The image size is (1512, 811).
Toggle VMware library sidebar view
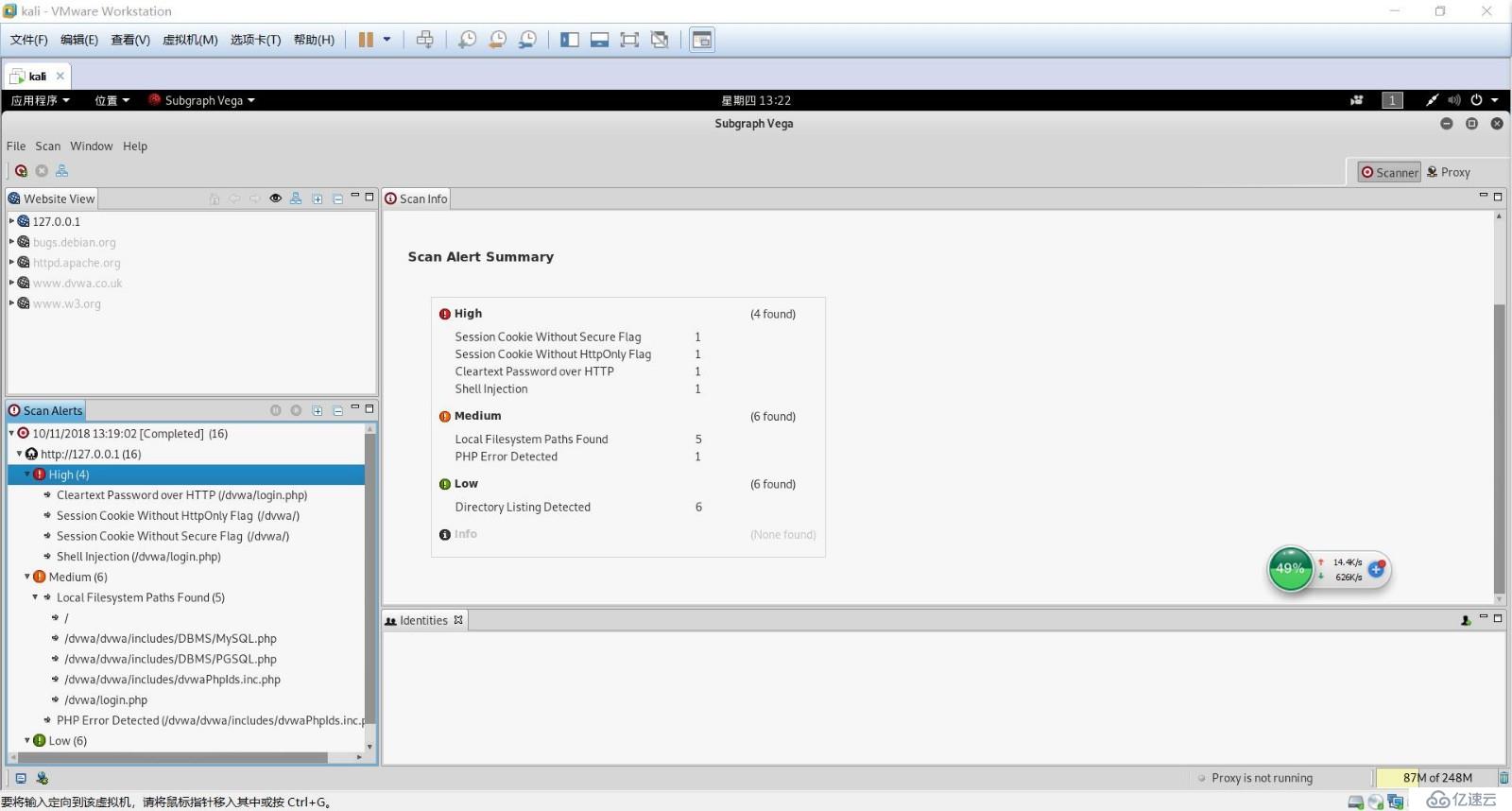coord(570,40)
